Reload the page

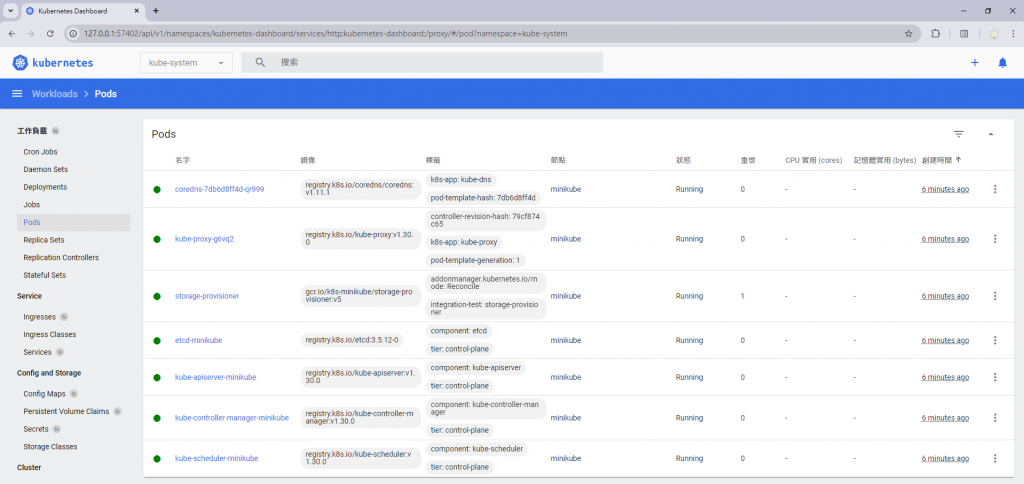point(50,33)
